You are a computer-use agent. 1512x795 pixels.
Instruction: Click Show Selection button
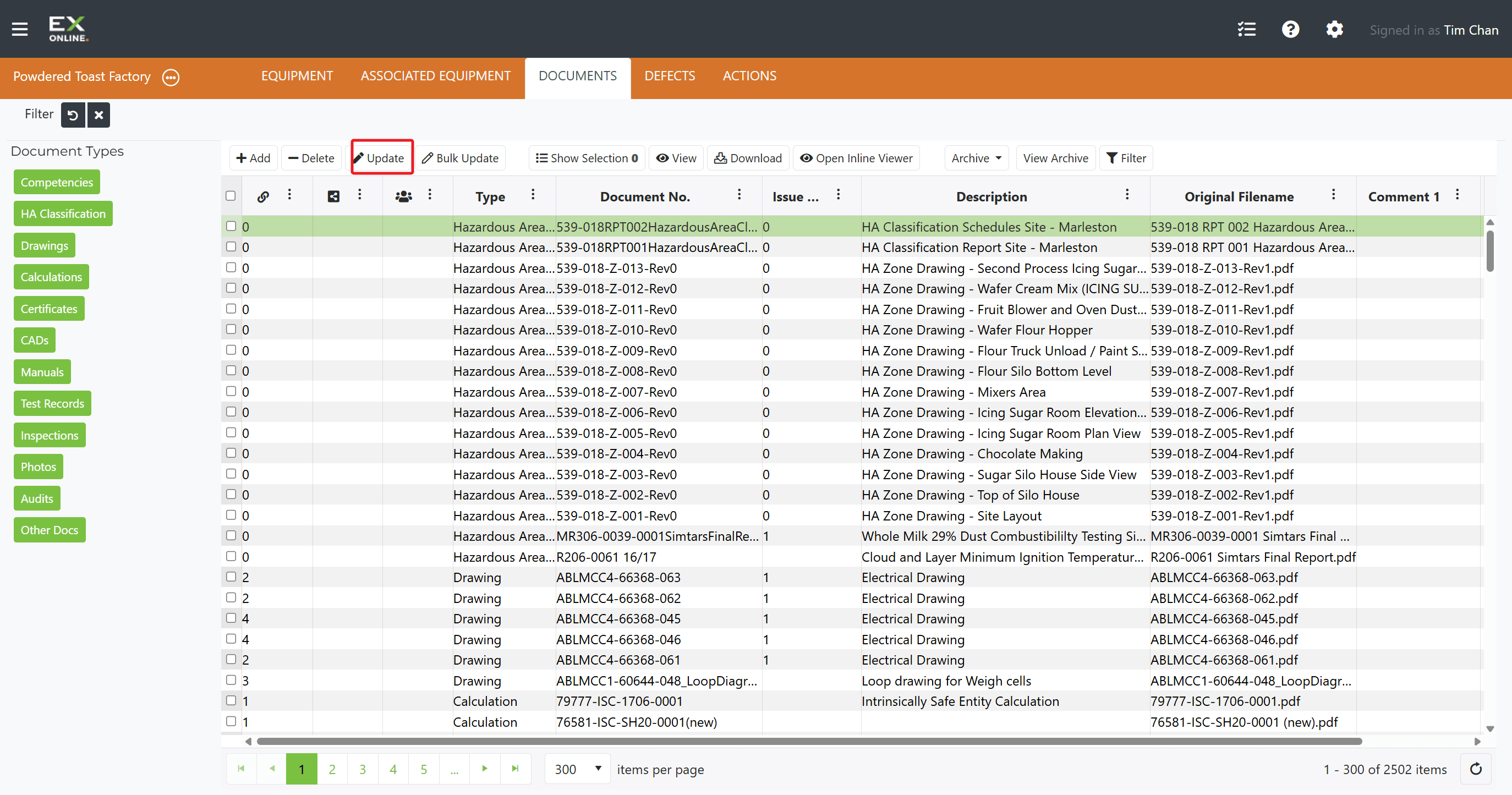point(587,158)
